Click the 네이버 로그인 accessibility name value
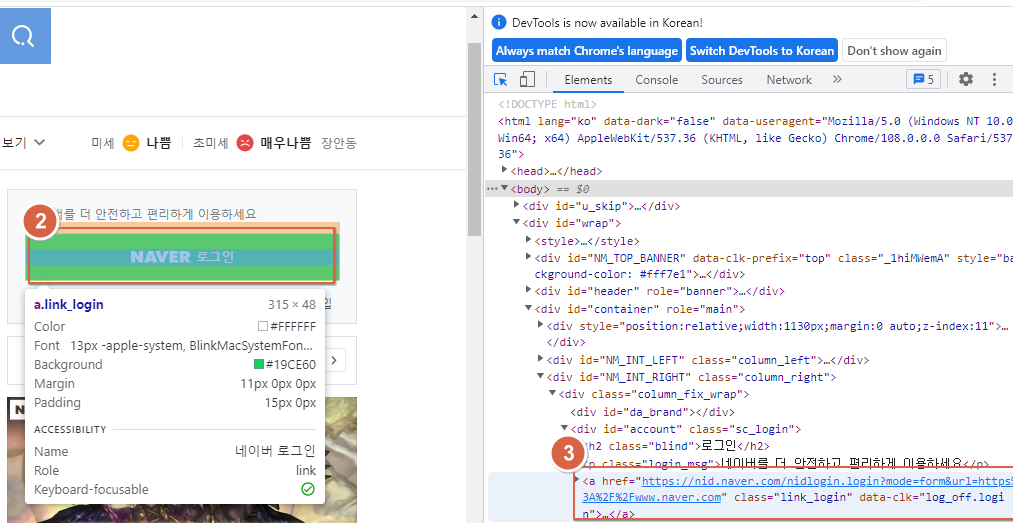This screenshot has height=523, width=1013. pyautogui.click(x=275, y=451)
